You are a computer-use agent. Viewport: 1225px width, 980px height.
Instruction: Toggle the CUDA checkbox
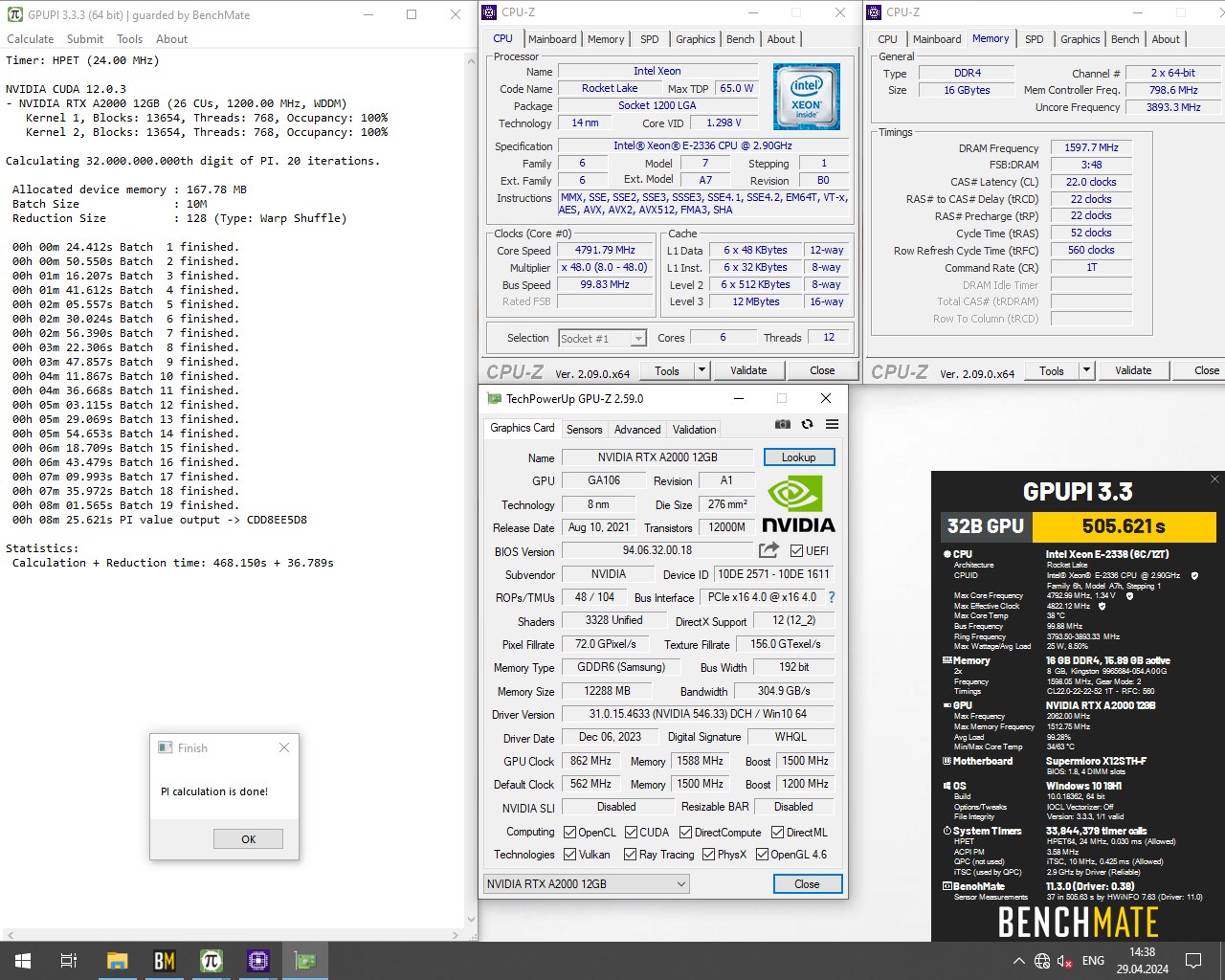[631, 833]
